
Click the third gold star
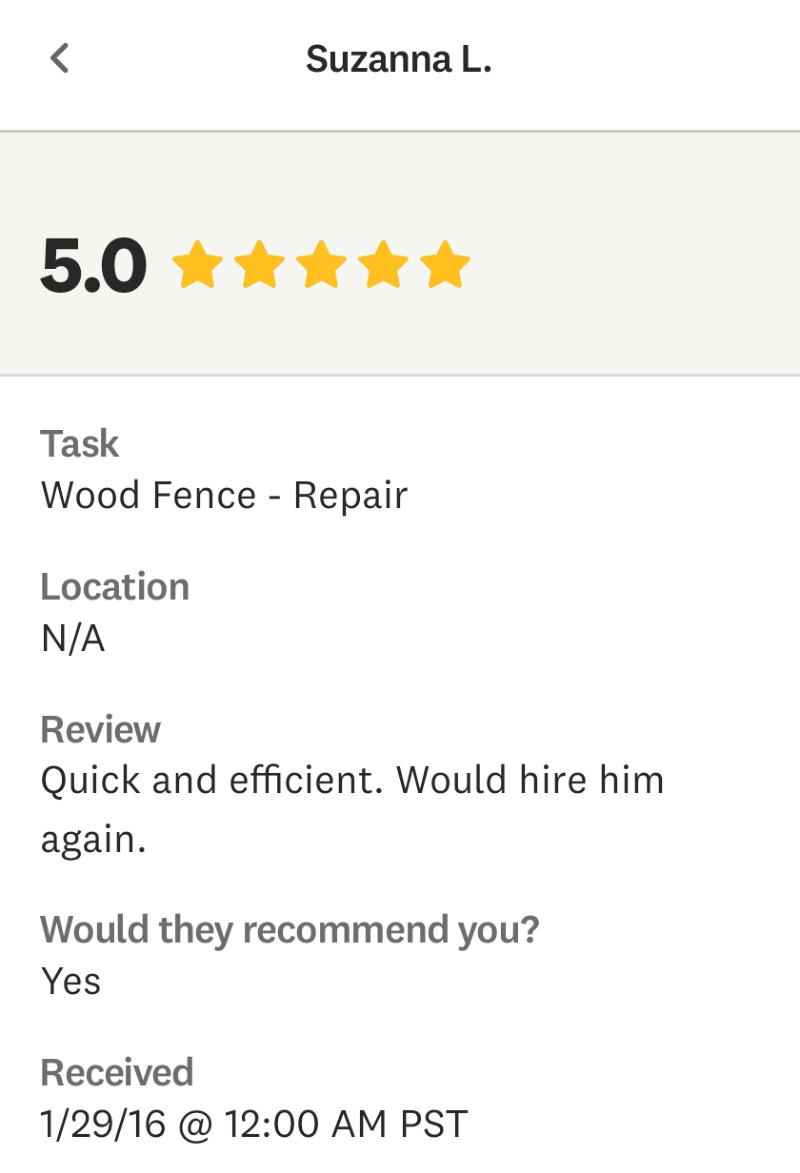point(321,265)
